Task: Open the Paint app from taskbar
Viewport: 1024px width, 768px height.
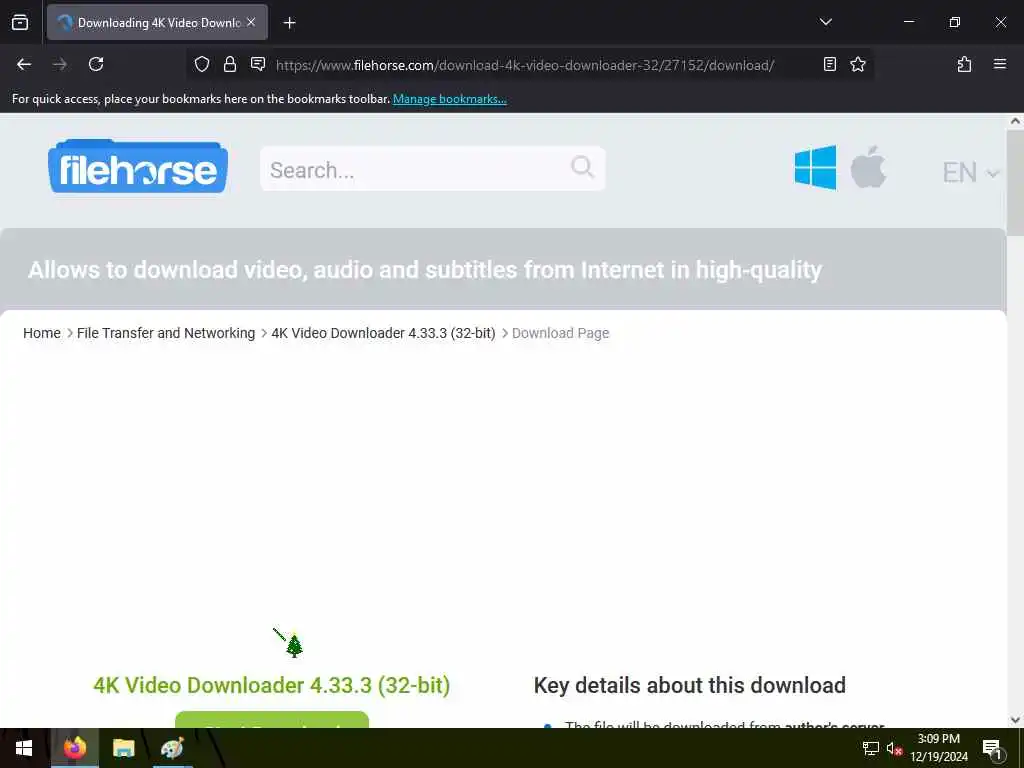Action: pos(172,748)
